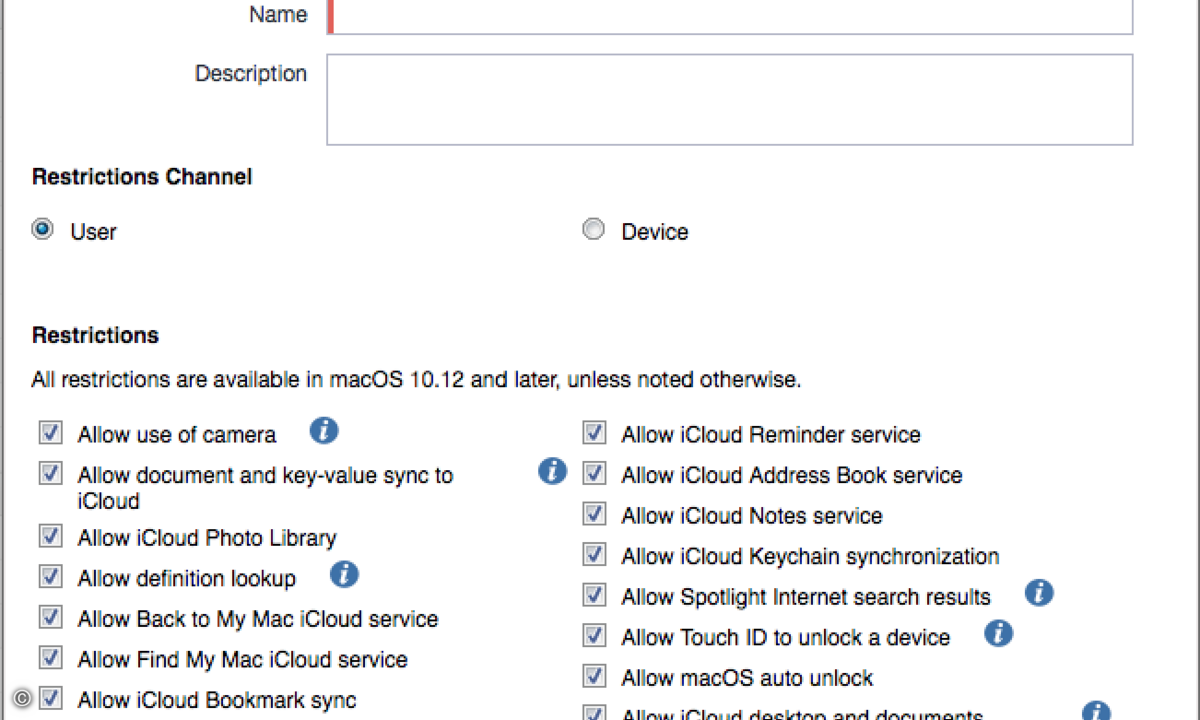The height and width of the screenshot is (720, 1200).
Task: Uncheck Allow Touch ID to unlock a device
Action: pyautogui.click(x=594, y=636)
